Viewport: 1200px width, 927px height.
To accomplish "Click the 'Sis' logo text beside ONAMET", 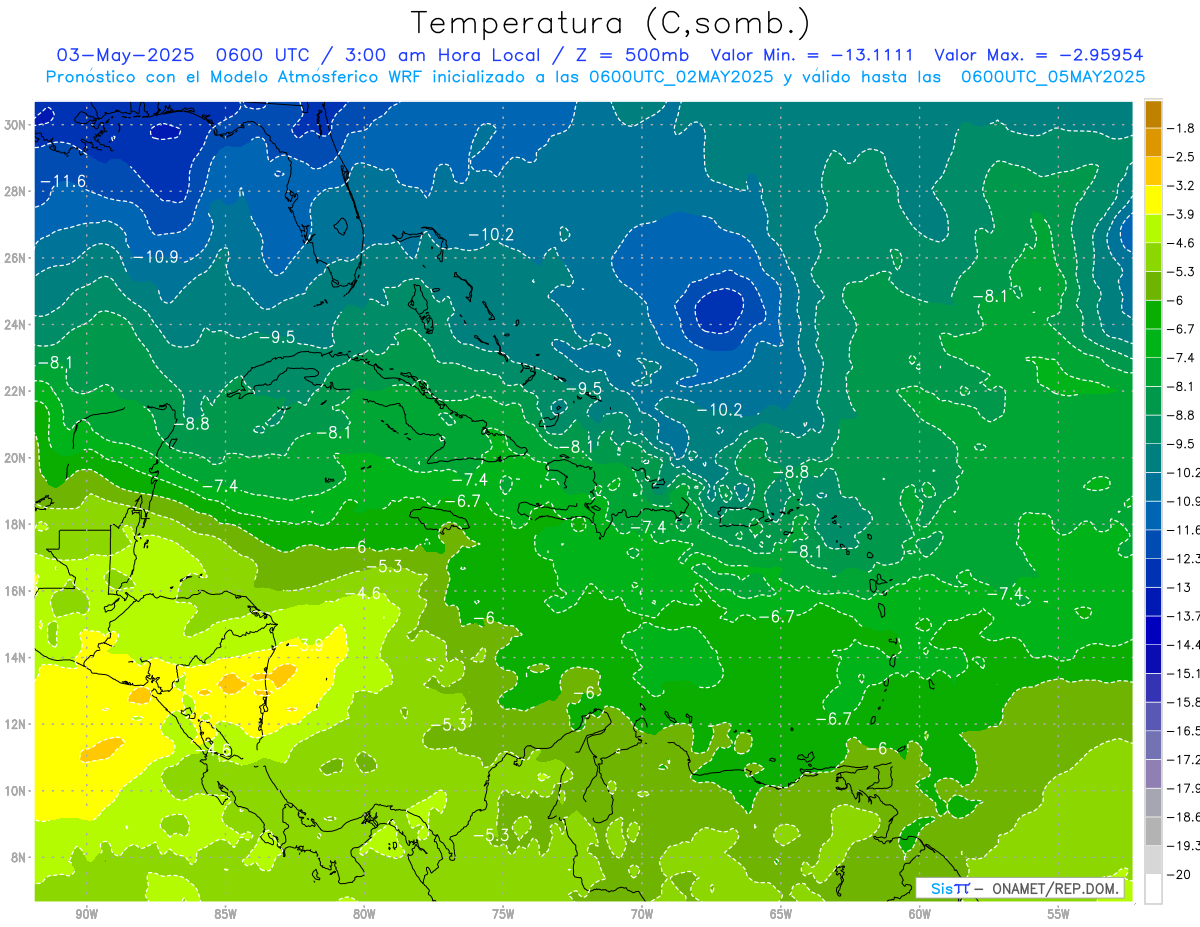I will coord(943,888).
